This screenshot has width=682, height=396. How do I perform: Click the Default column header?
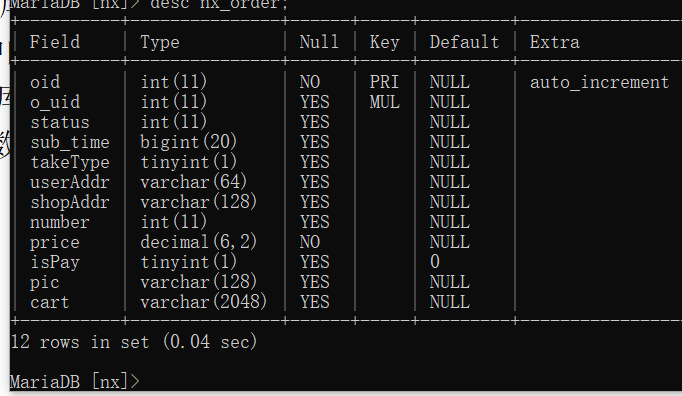(x=464, y=42)
